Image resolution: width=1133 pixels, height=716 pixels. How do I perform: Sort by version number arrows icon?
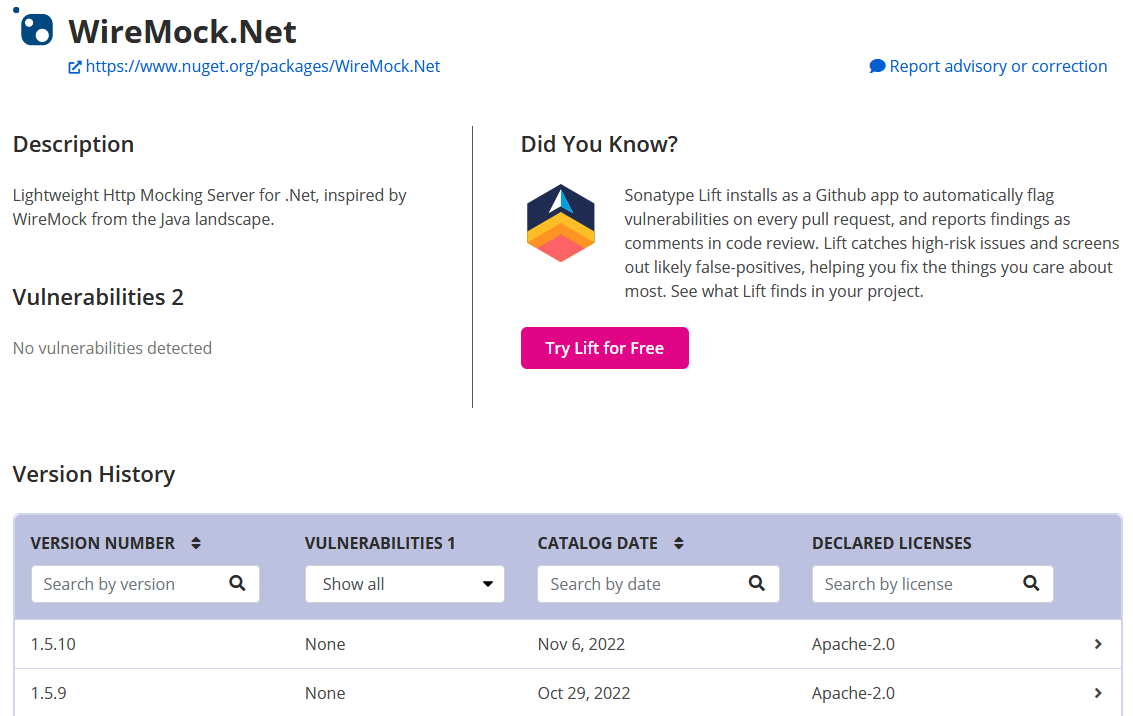click(196, 543)
